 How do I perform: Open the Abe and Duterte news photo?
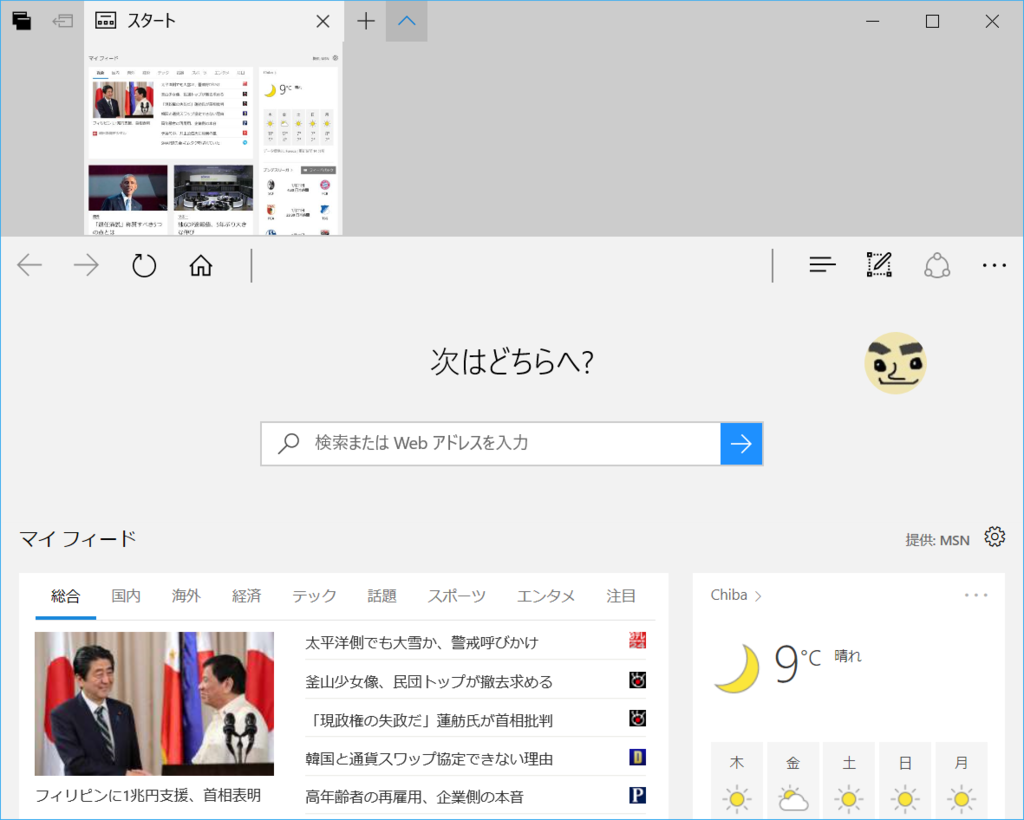(154, 703)
